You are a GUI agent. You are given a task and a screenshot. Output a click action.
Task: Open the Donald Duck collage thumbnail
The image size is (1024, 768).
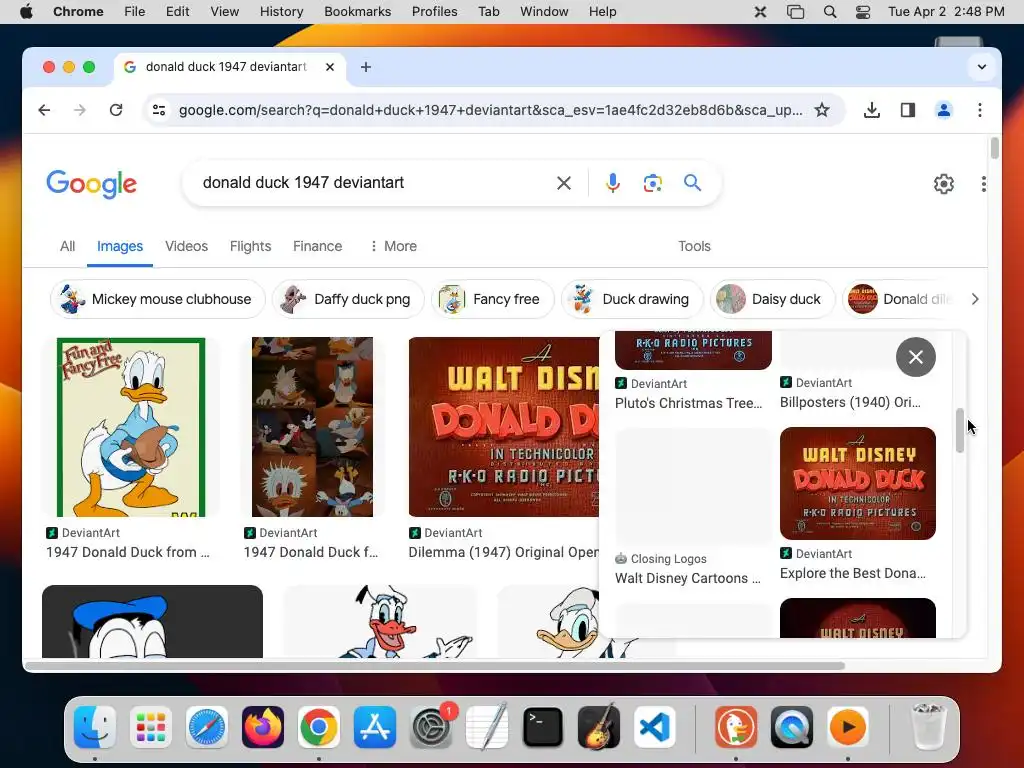tap(312, 427)
